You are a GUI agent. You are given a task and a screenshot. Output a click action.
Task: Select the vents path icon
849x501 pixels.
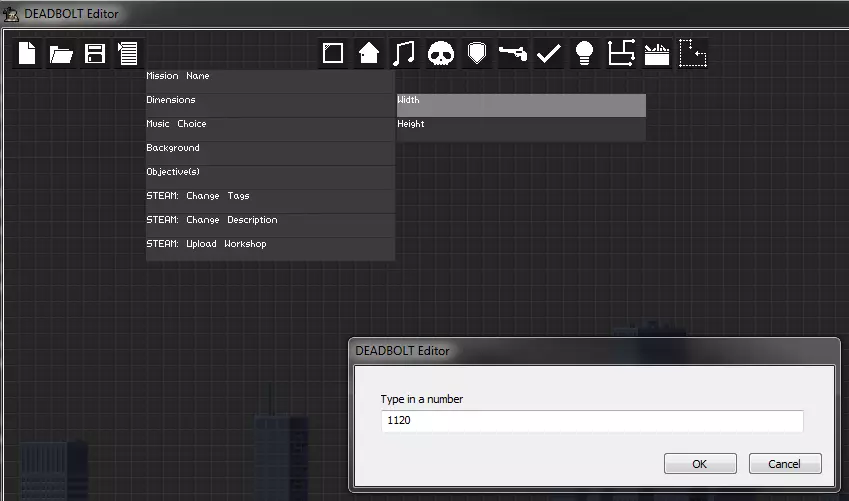[621, 54]
